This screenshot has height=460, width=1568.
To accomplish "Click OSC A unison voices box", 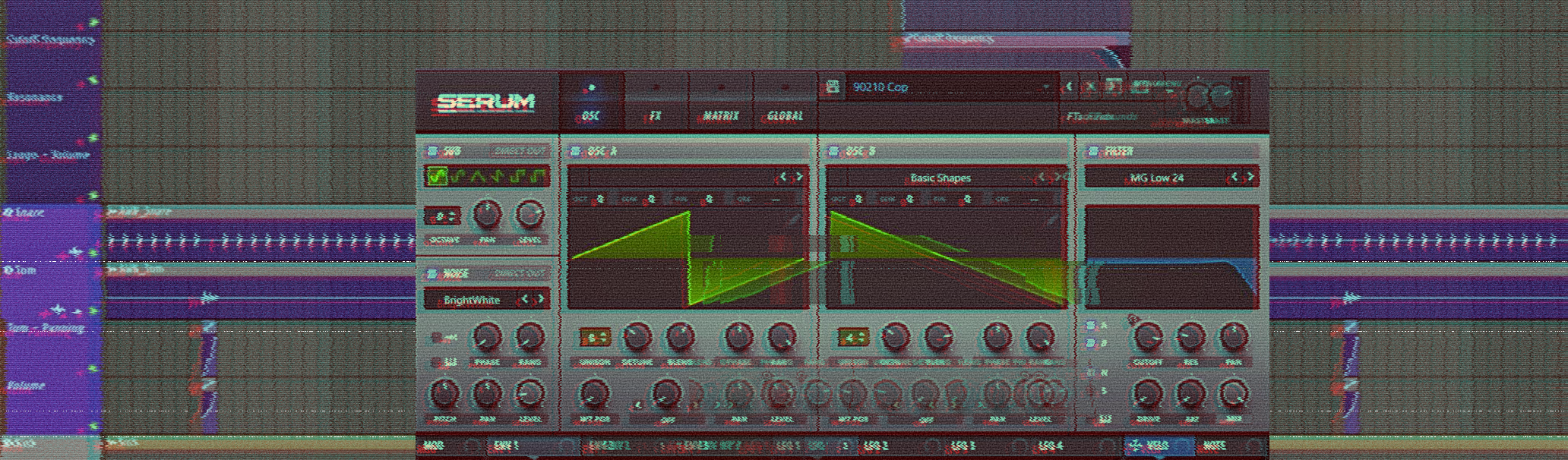I will 595,337.
